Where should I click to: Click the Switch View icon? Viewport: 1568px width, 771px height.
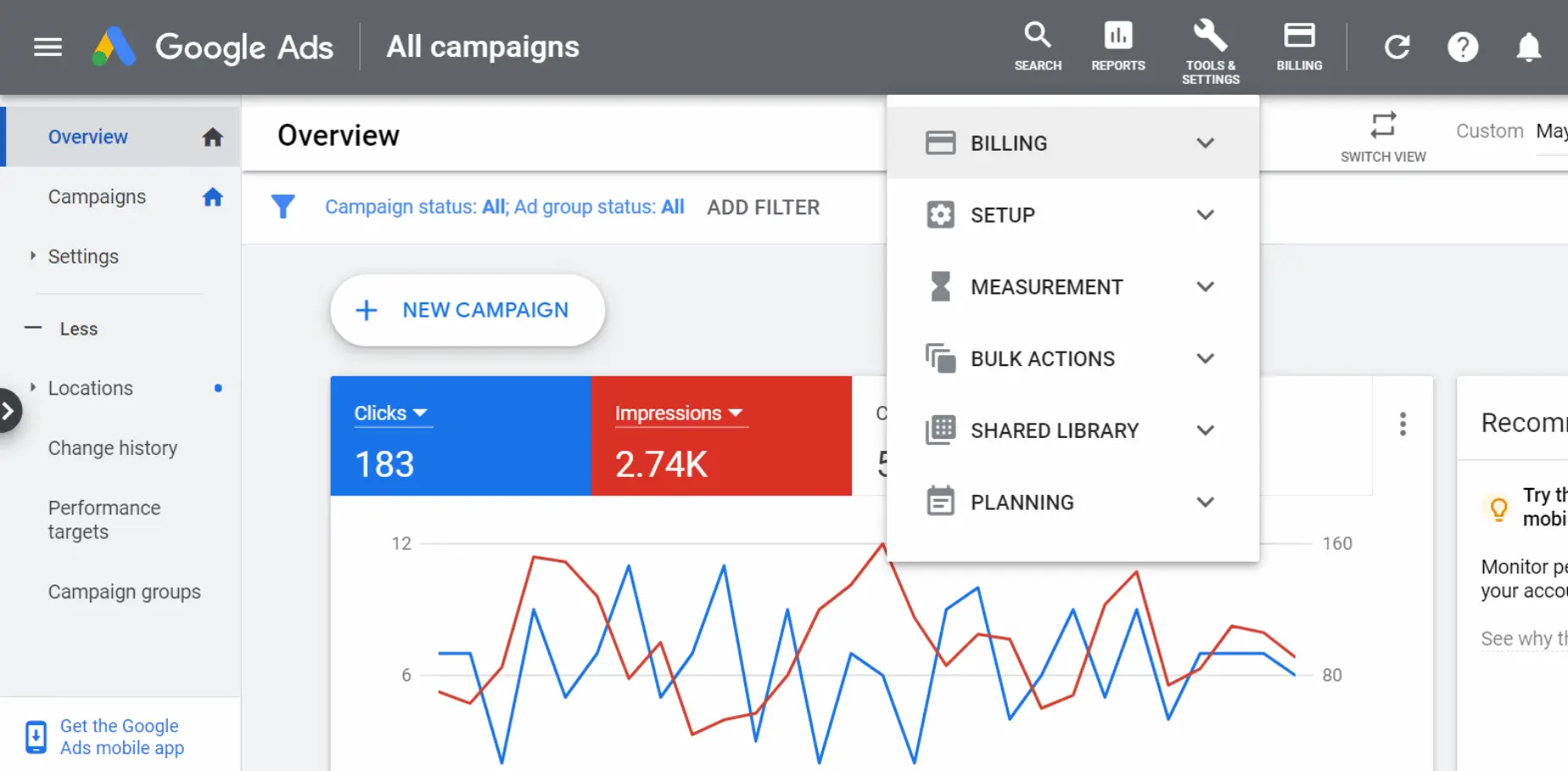tap(1382, 125)
